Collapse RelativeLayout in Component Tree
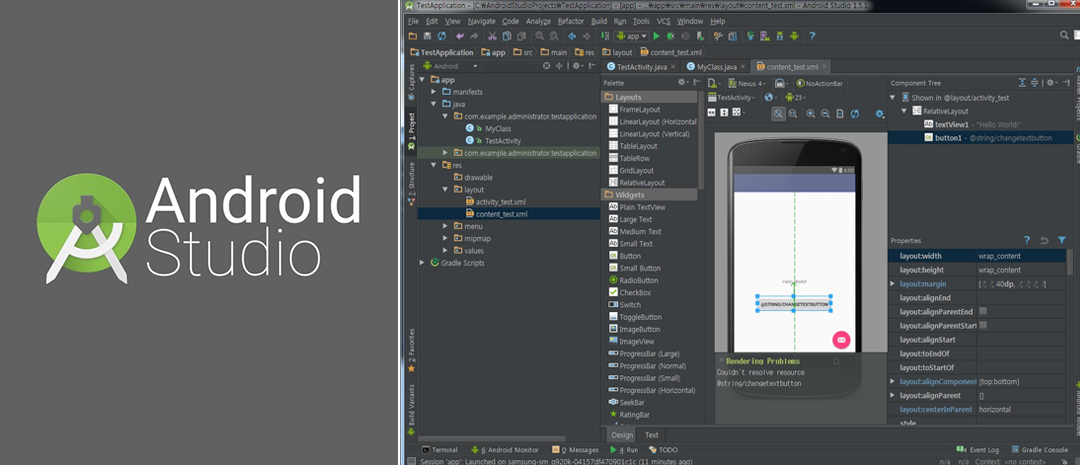 (904, 110)
